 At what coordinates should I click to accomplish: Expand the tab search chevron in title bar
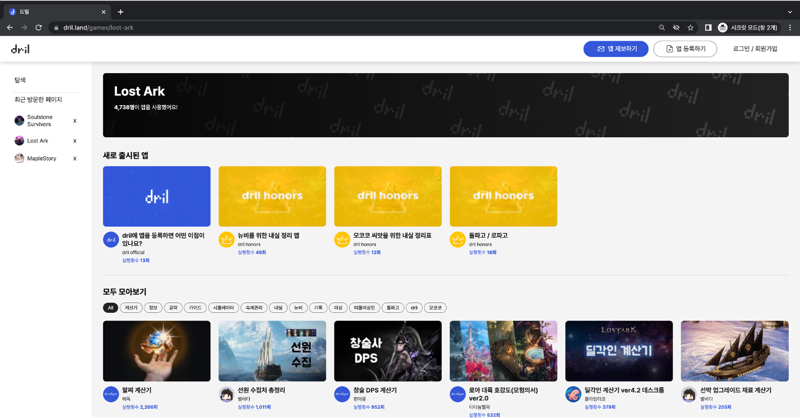[790, 12]
